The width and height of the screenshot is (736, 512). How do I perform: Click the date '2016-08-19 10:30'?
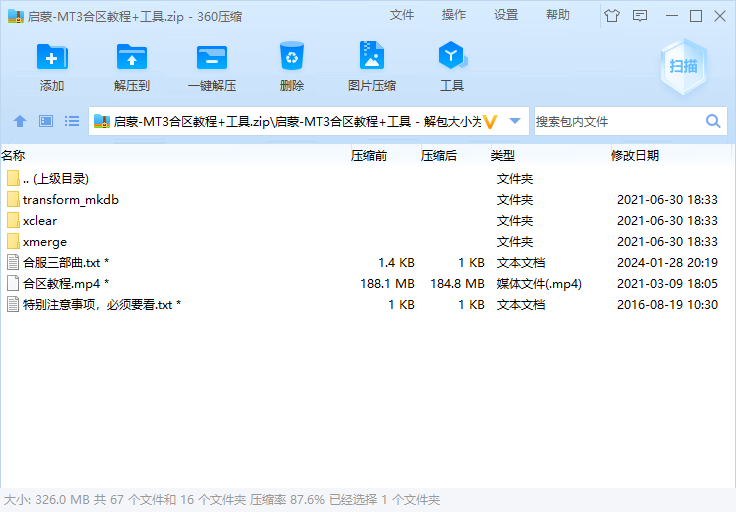(667, 305)
